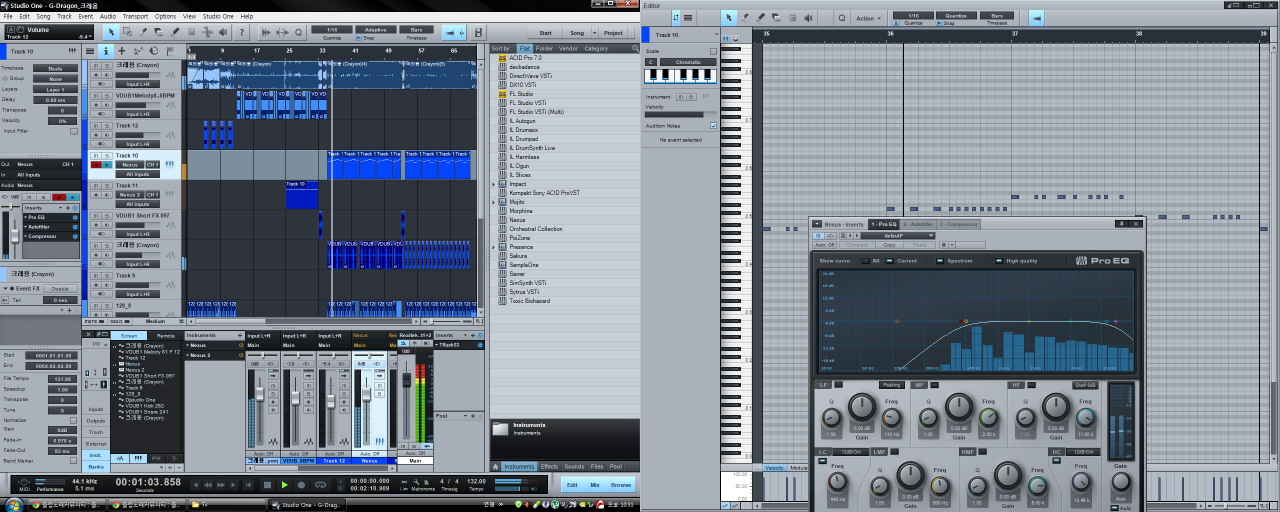This screenshot has width=1280, height=512.
Task: Open the video player filmstrip icon
Action: (478, 33)
